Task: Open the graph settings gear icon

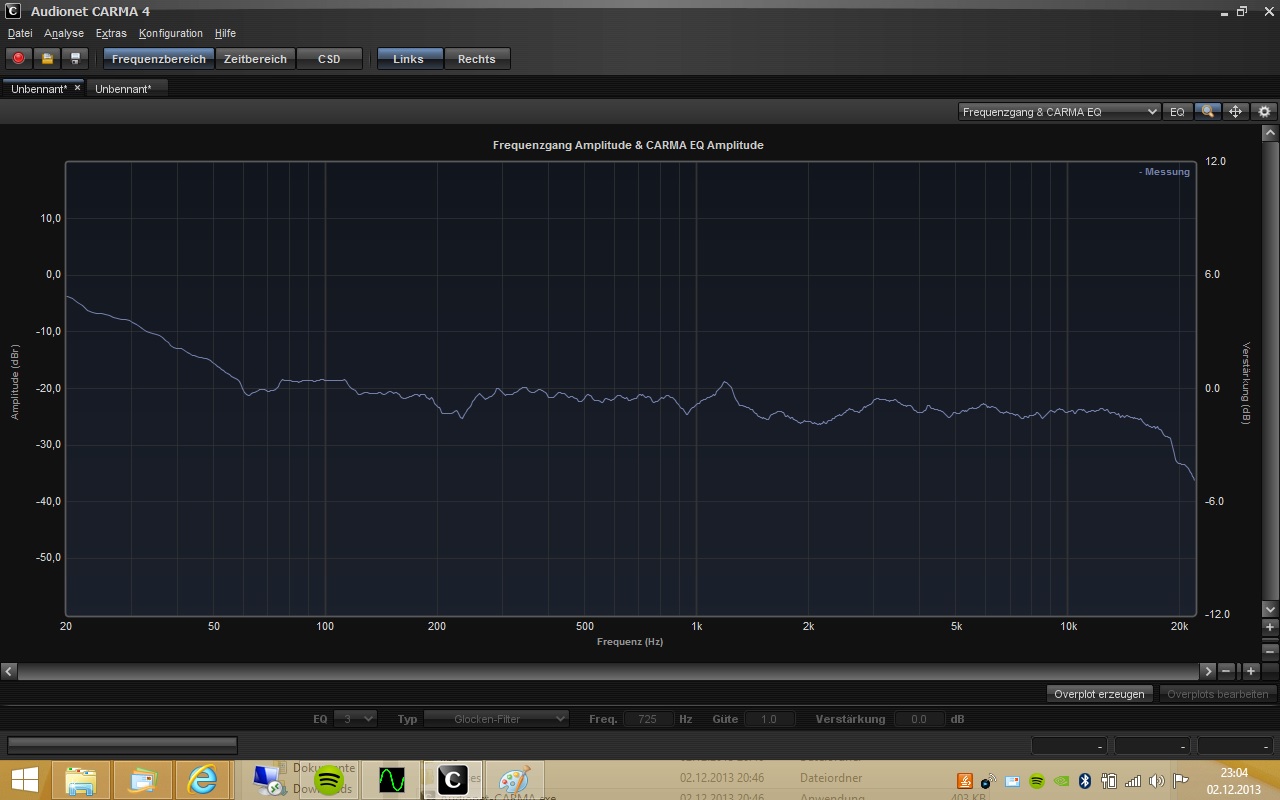Action: point(1264,112)
